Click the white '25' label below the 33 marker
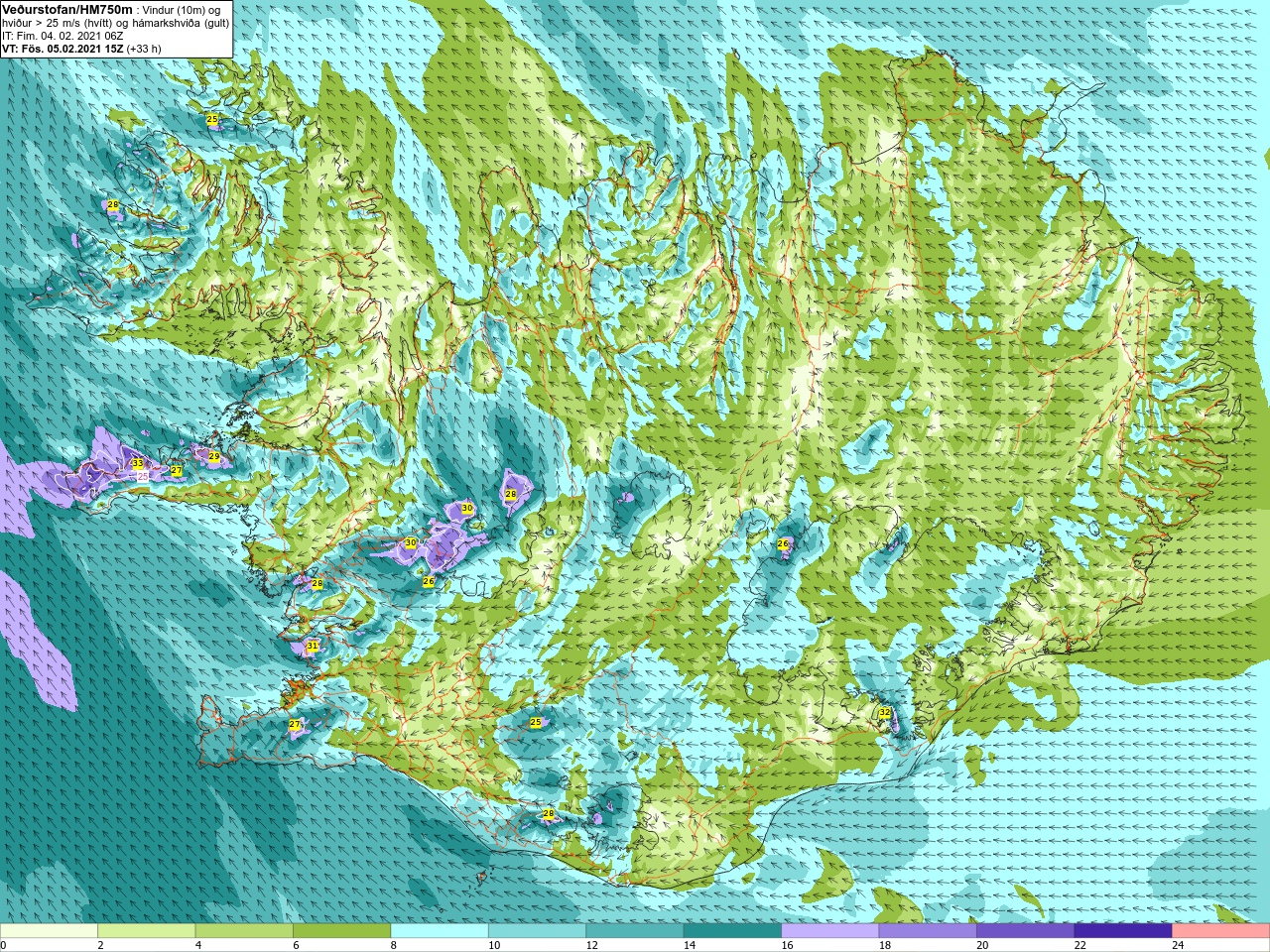Image resolution: width=1270 pixels, height=952 pixels. pos(142,477)
